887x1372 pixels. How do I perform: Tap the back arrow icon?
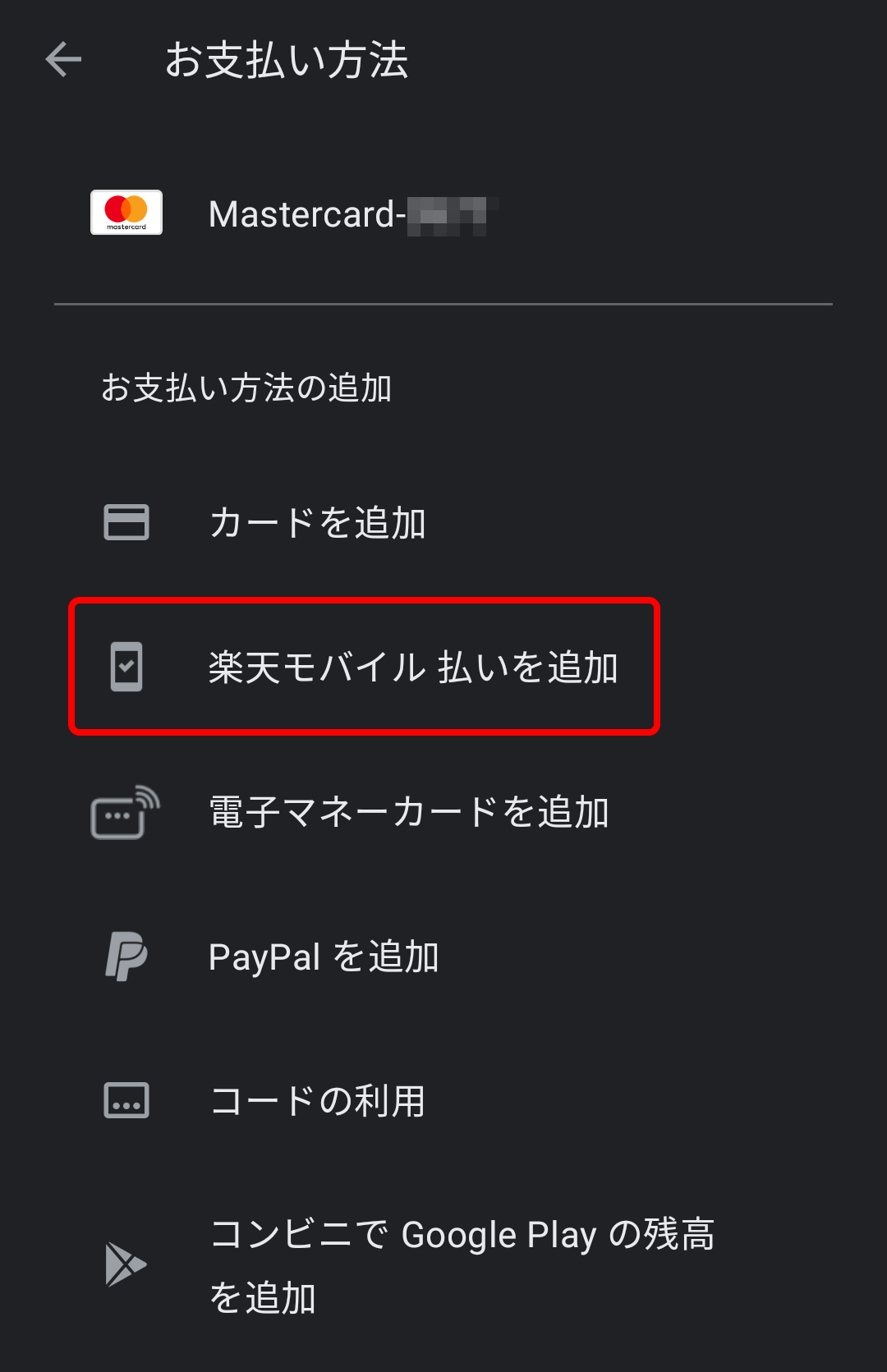63,59
